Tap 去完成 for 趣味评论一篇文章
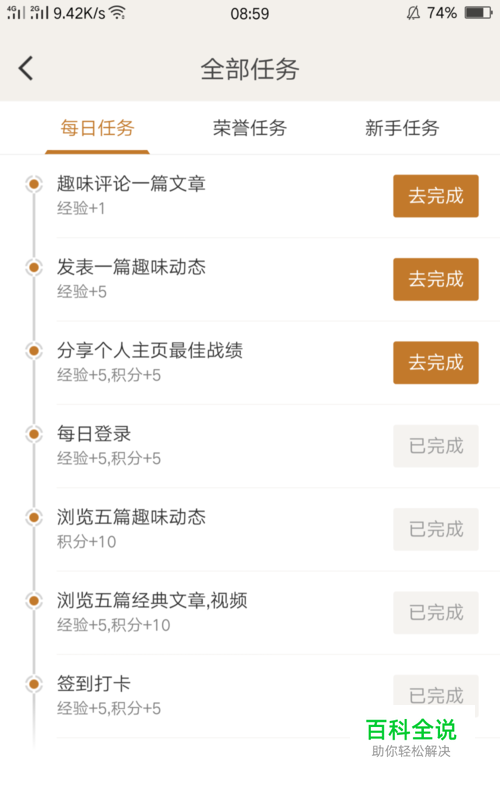The height and width of the screenshot is (790, 500). (435, 196)
